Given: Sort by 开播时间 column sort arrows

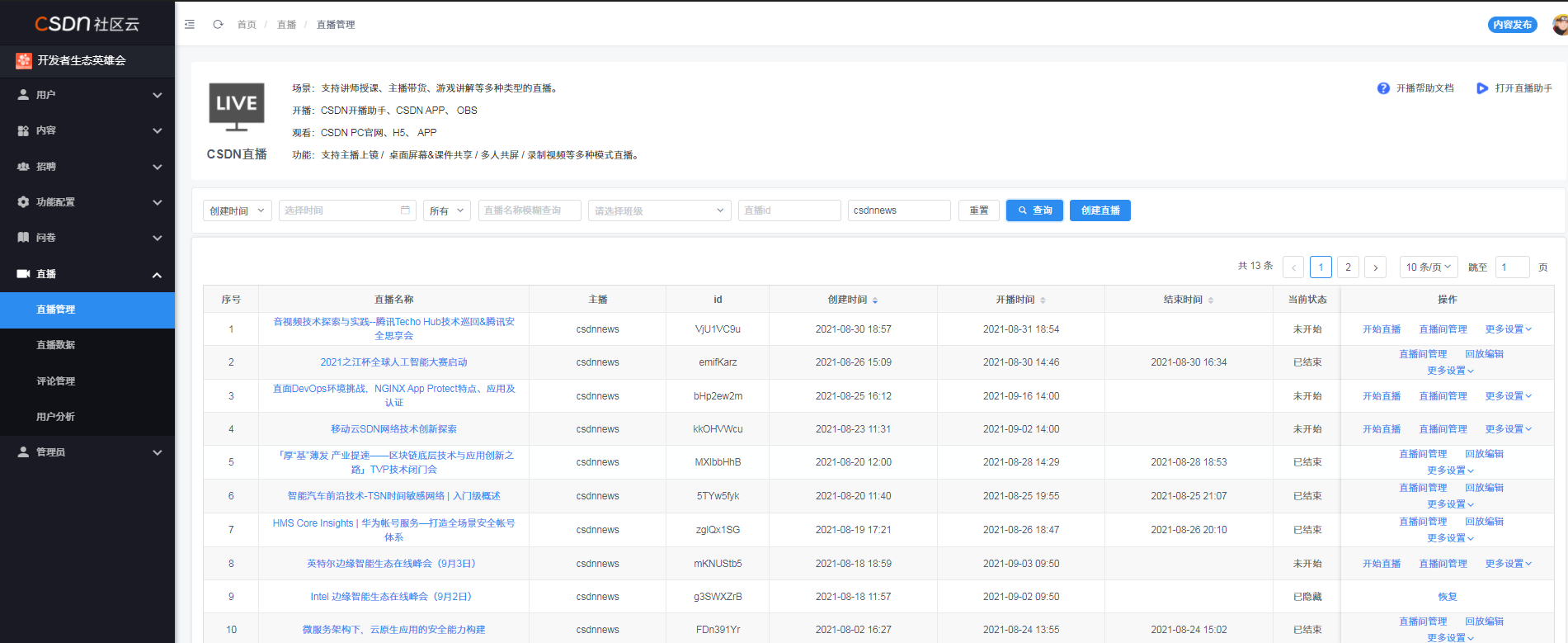Looking at the screenshot, I should click(1043, 300).
